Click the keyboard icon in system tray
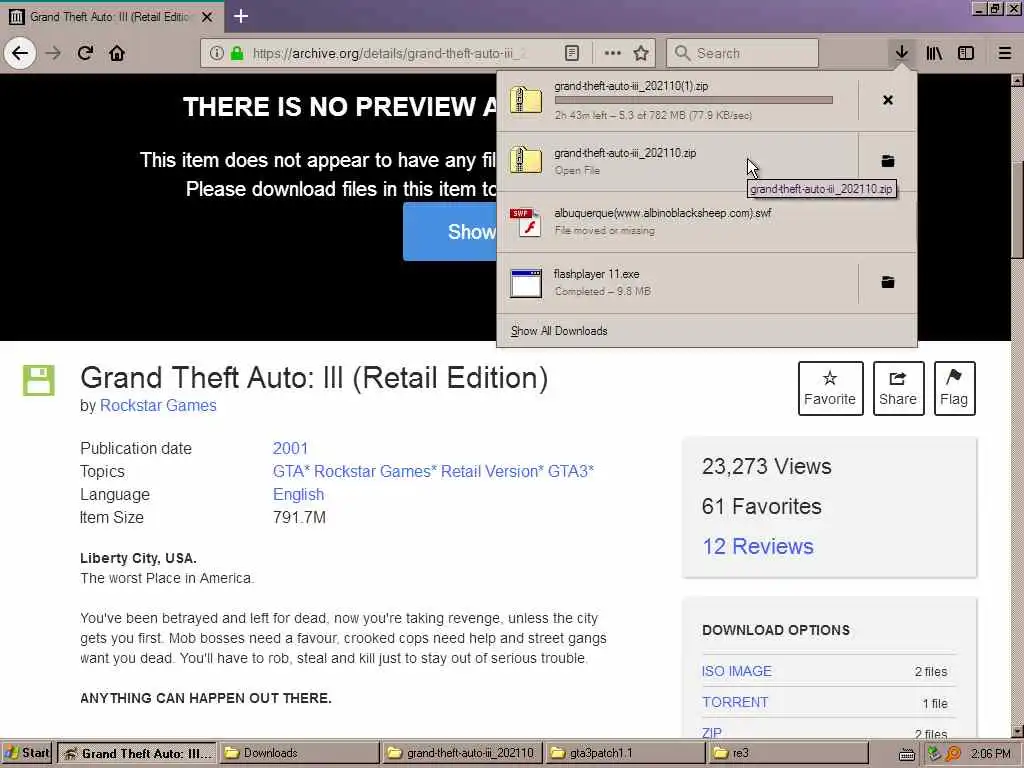 (907, 755)
